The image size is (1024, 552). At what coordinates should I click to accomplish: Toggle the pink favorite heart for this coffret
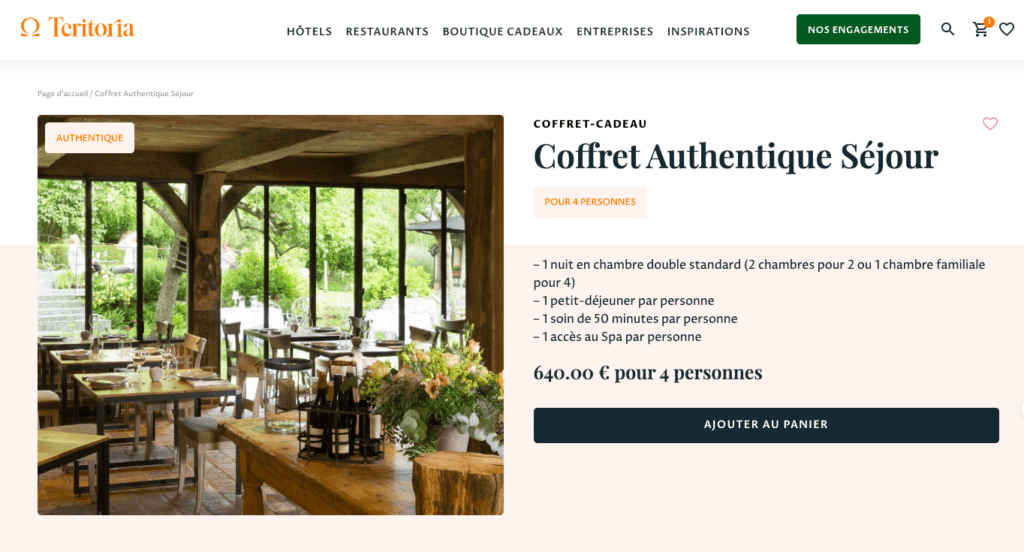click(990, 123)
